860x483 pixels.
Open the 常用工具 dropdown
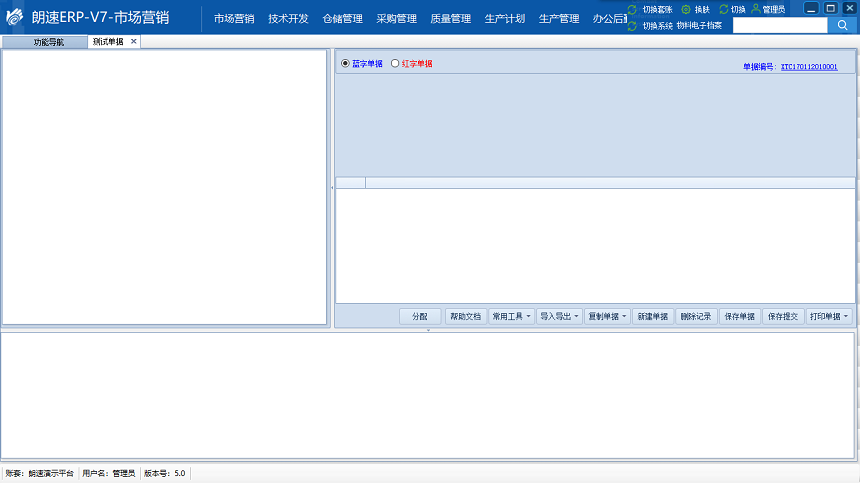[x=511, y=316]
